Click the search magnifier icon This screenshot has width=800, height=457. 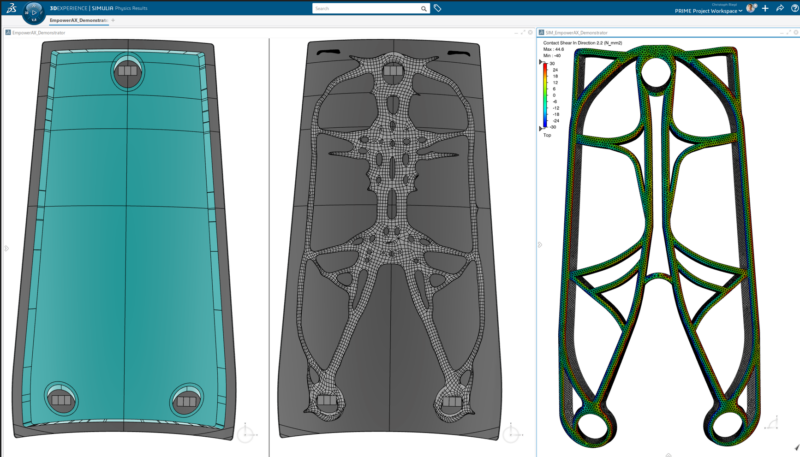[x=424, y=8]
